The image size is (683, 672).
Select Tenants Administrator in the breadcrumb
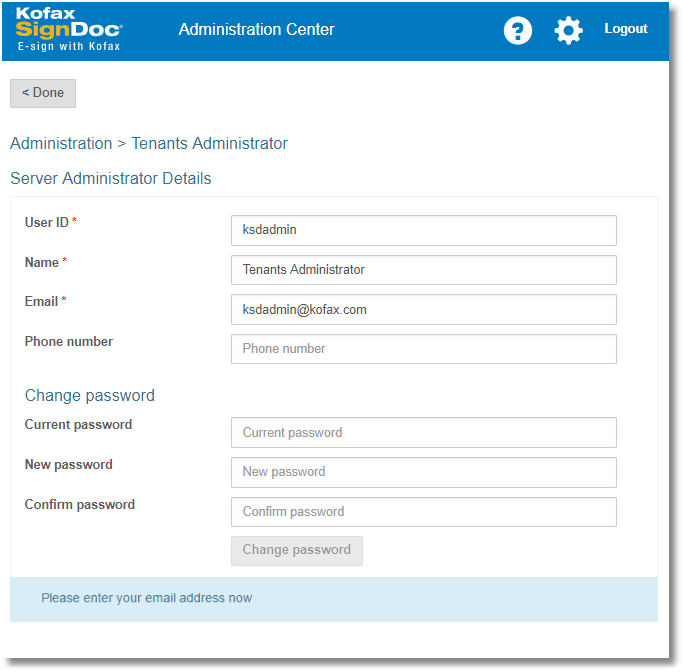tap(209, 143)
